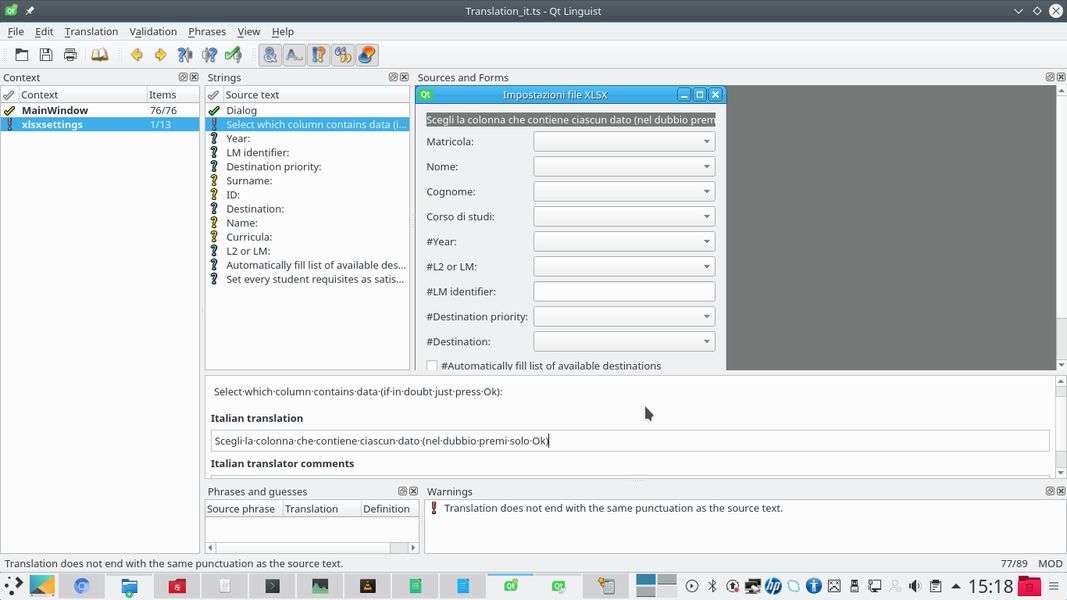Image resolution: width=1067 pixels, height=600 pixels.
Task: Open the #L2 or LM dropdown
Action: 624,267
